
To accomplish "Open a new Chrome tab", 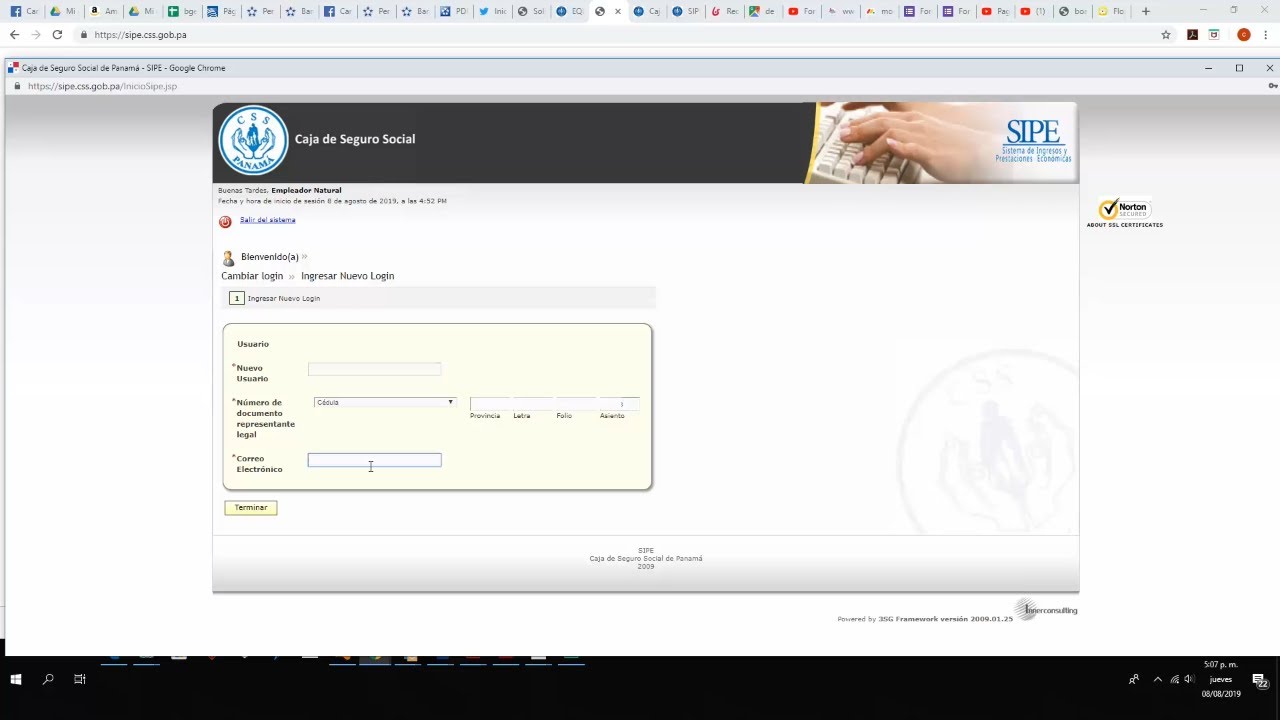I will point(1146,11).
